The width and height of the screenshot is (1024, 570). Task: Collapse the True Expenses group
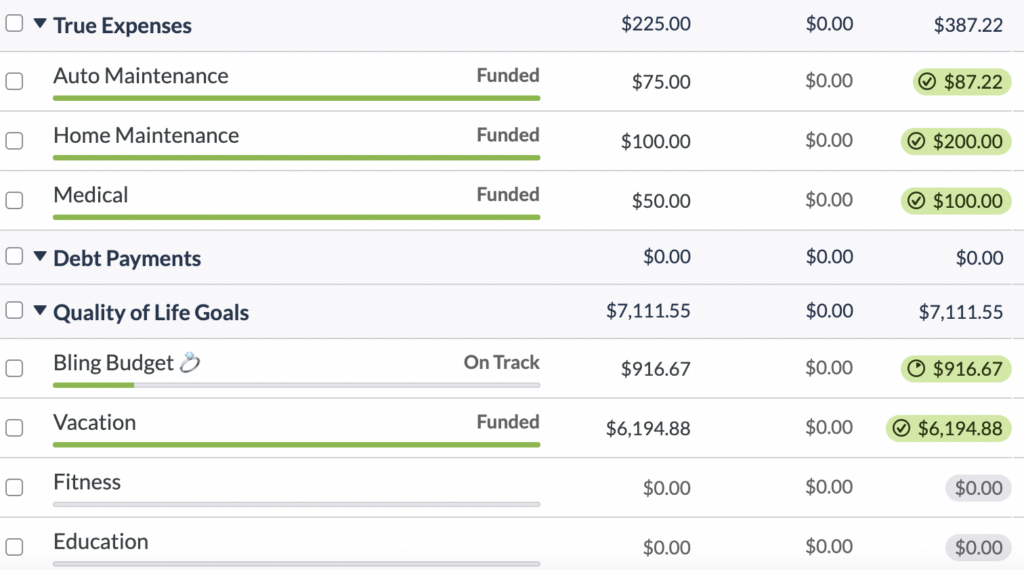click(x=40, y=24)
